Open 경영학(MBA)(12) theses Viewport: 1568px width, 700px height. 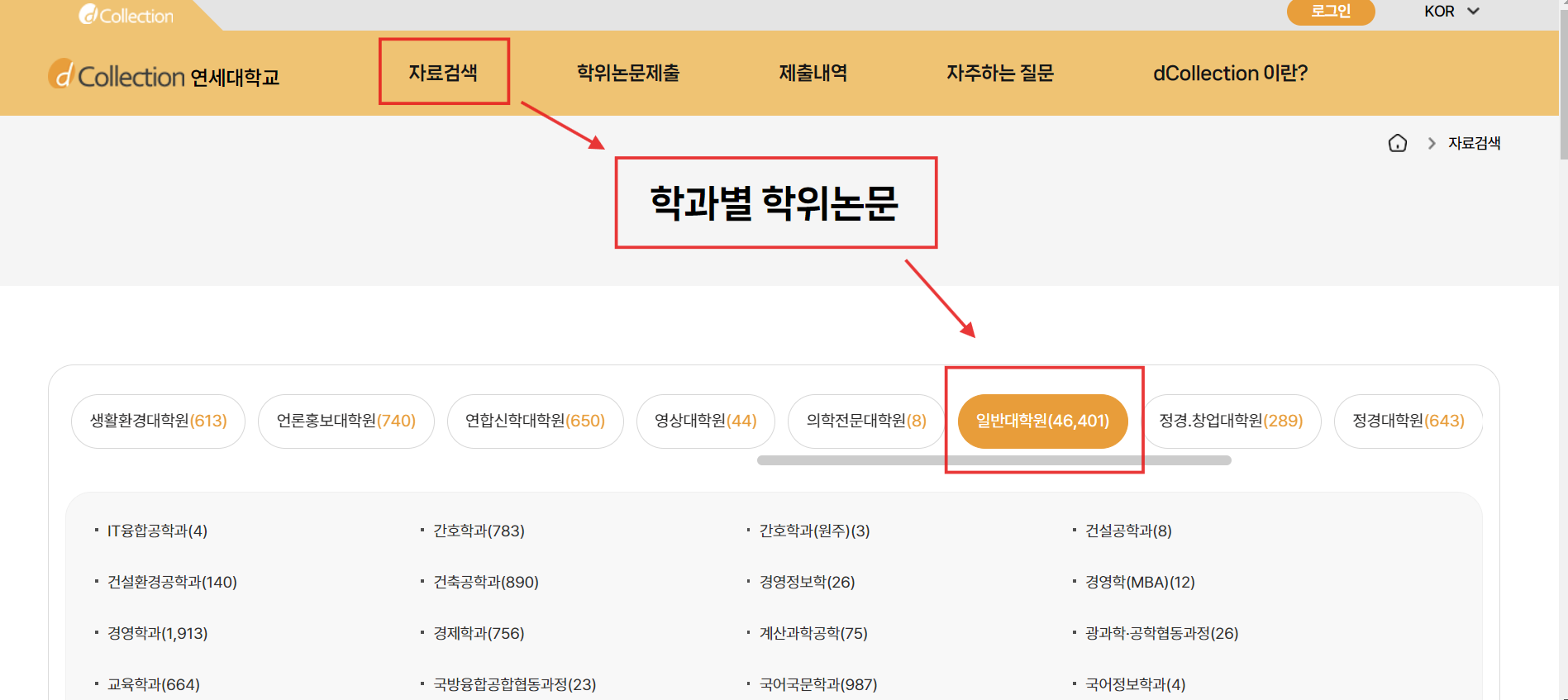[1140, 582]
